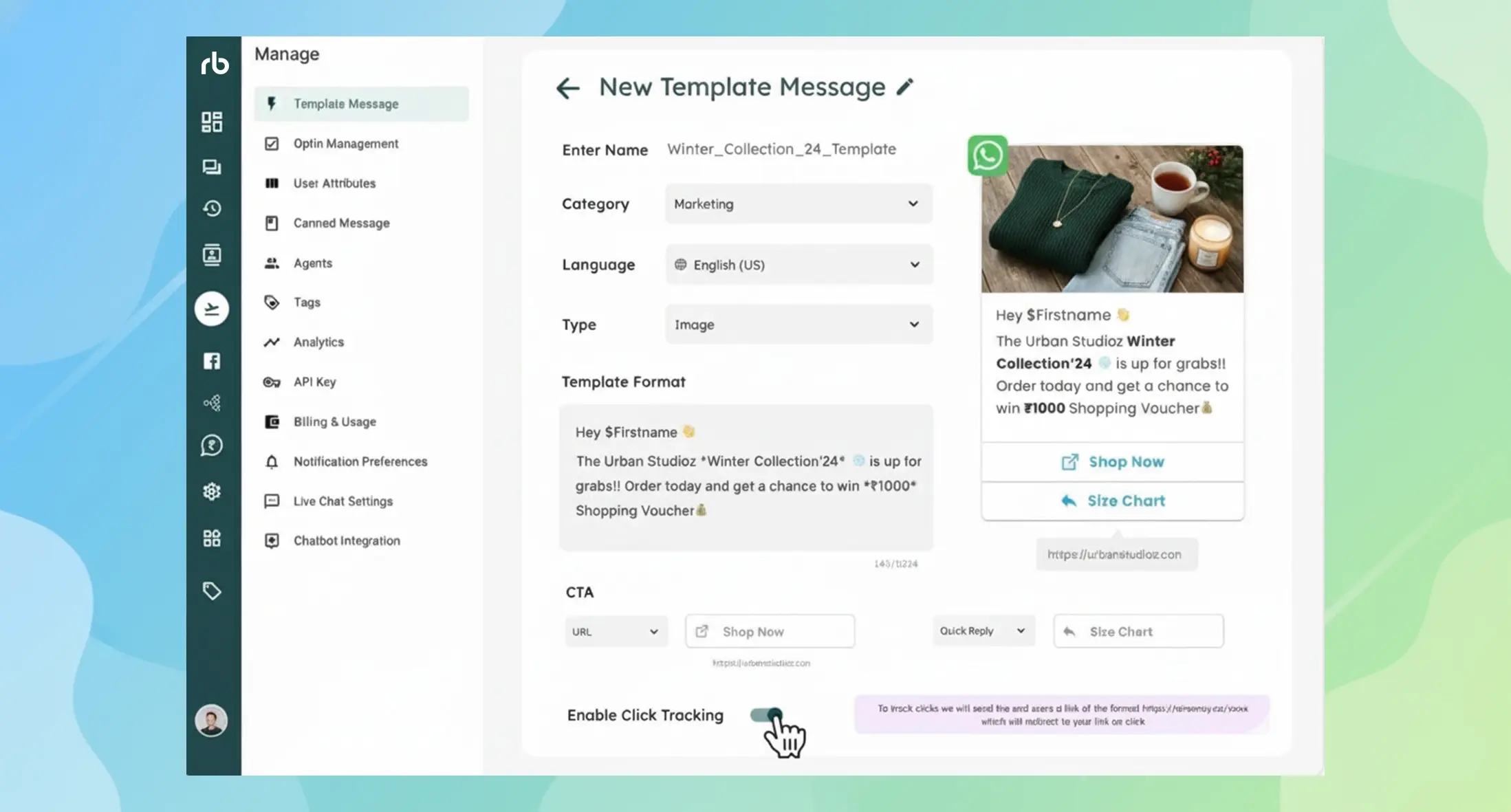Screen dimensions: 1511x812
Task: Click the history clock icon in sidebar
Action: pyautogui.click(x=212, y=208)
